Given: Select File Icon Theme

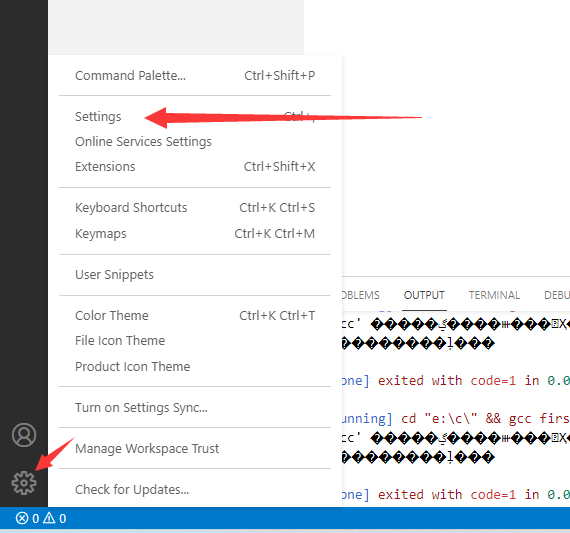Looking at the screenshot, I should pos(195,341).
